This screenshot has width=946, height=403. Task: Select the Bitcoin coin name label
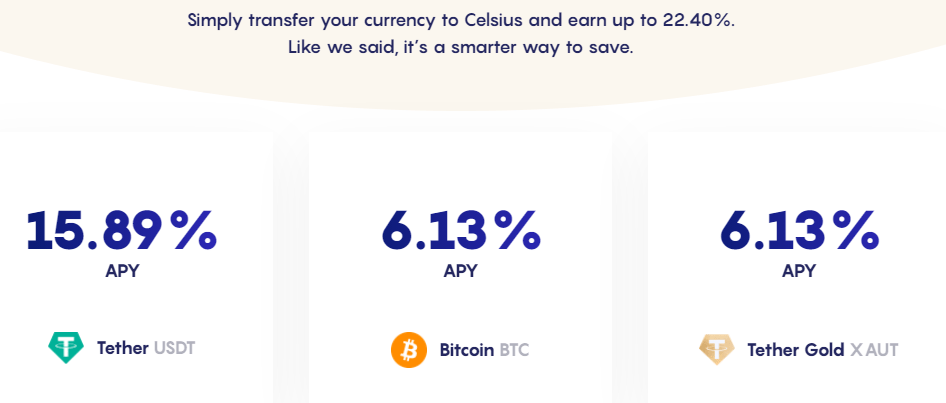466,350
